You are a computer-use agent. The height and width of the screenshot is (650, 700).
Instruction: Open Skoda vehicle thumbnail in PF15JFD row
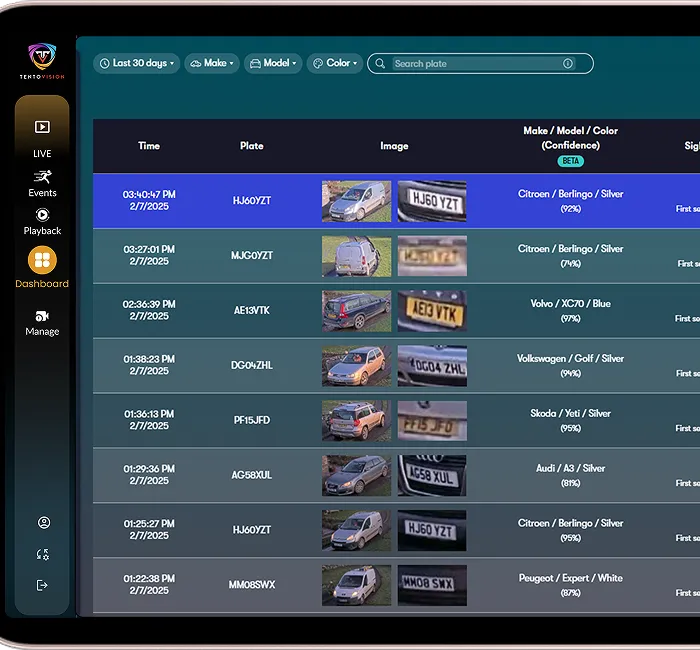[356, 421]
